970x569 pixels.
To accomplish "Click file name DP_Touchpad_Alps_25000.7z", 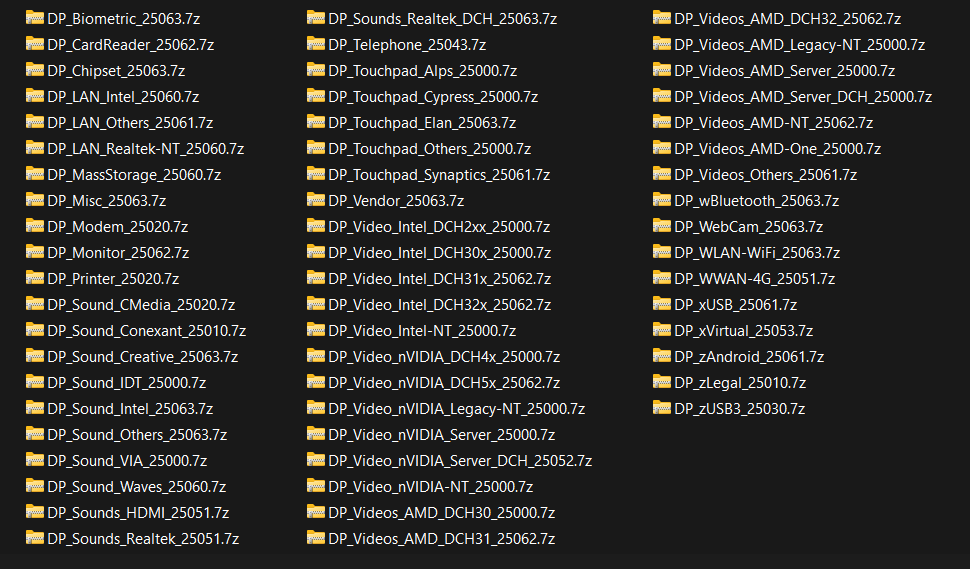I will tap(423, 71).
